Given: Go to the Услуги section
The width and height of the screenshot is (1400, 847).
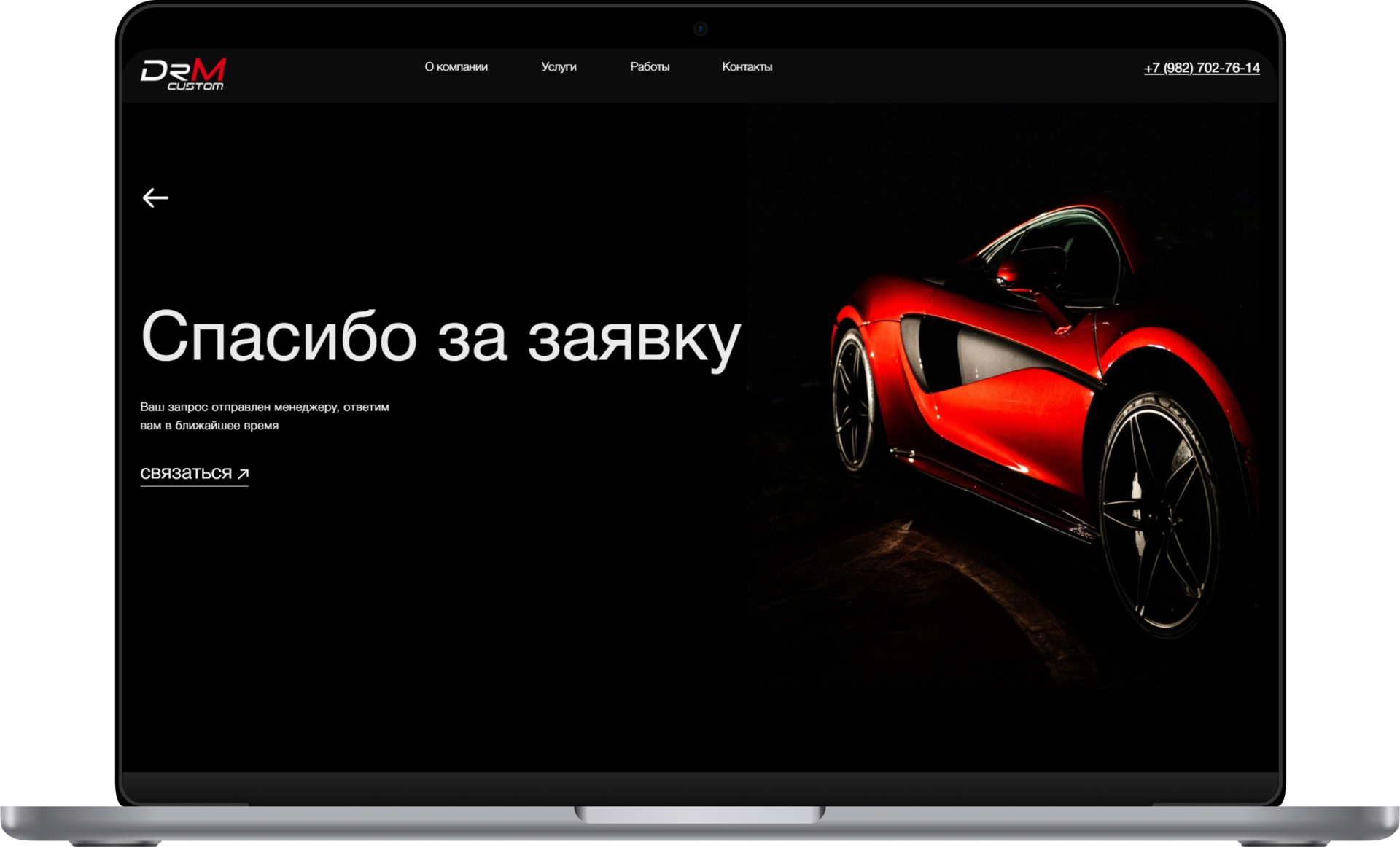Looking at the screenshot, I should point(559,66).
